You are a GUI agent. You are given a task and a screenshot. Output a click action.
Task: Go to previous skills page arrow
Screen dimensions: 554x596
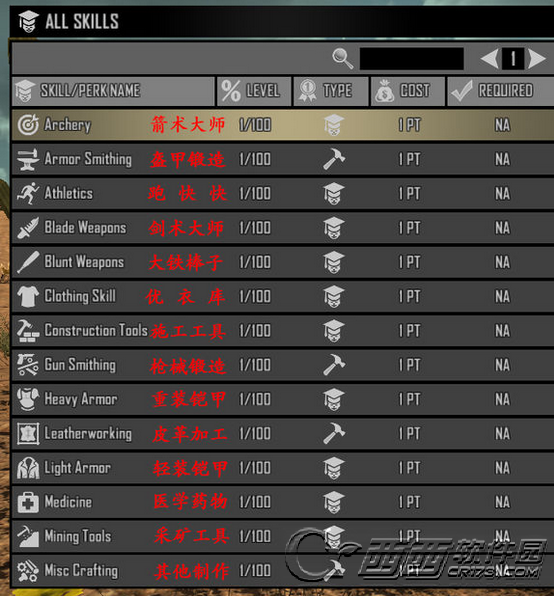pos(490,59)
